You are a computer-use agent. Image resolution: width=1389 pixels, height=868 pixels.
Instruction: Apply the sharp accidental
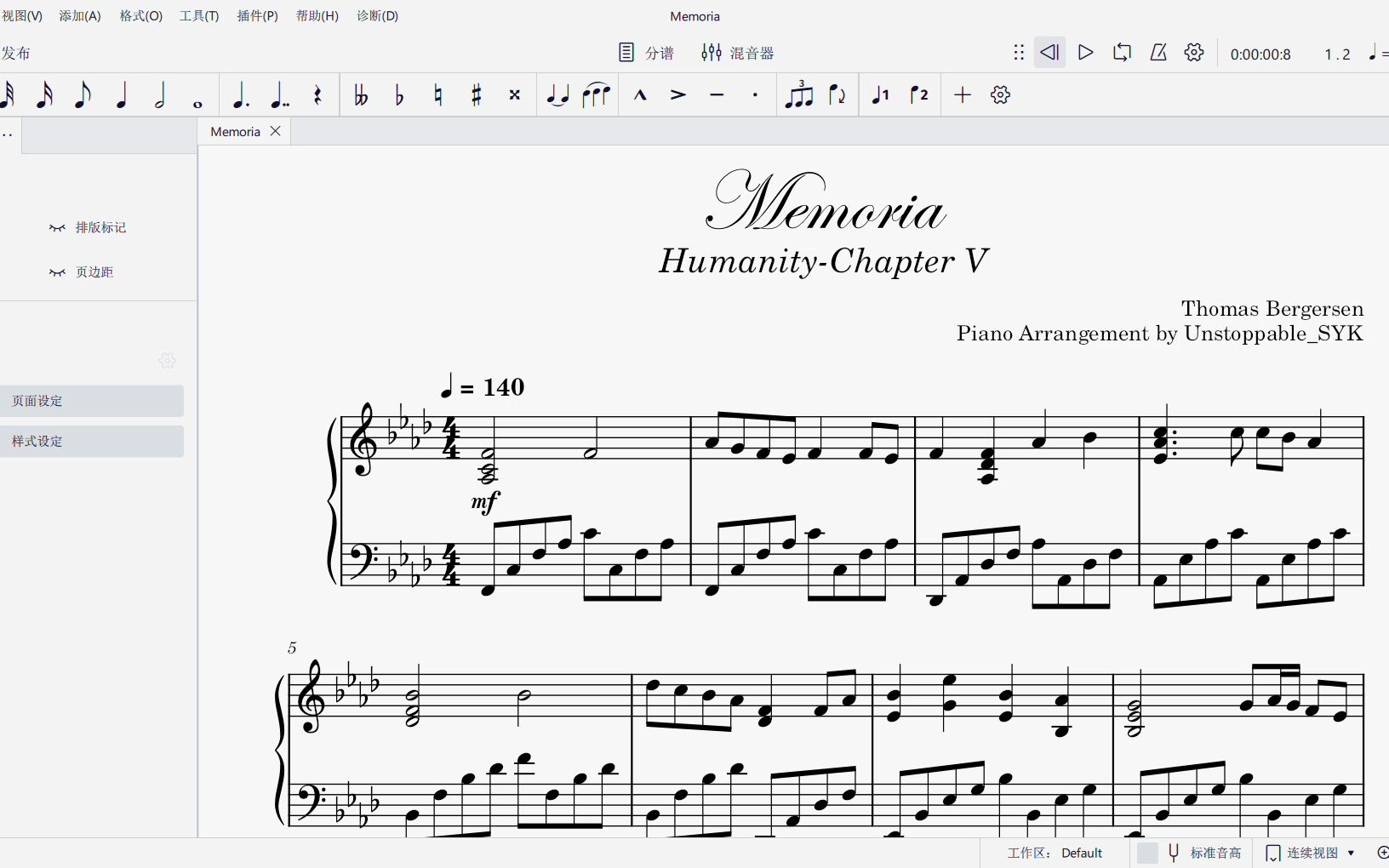click(477, 94)
